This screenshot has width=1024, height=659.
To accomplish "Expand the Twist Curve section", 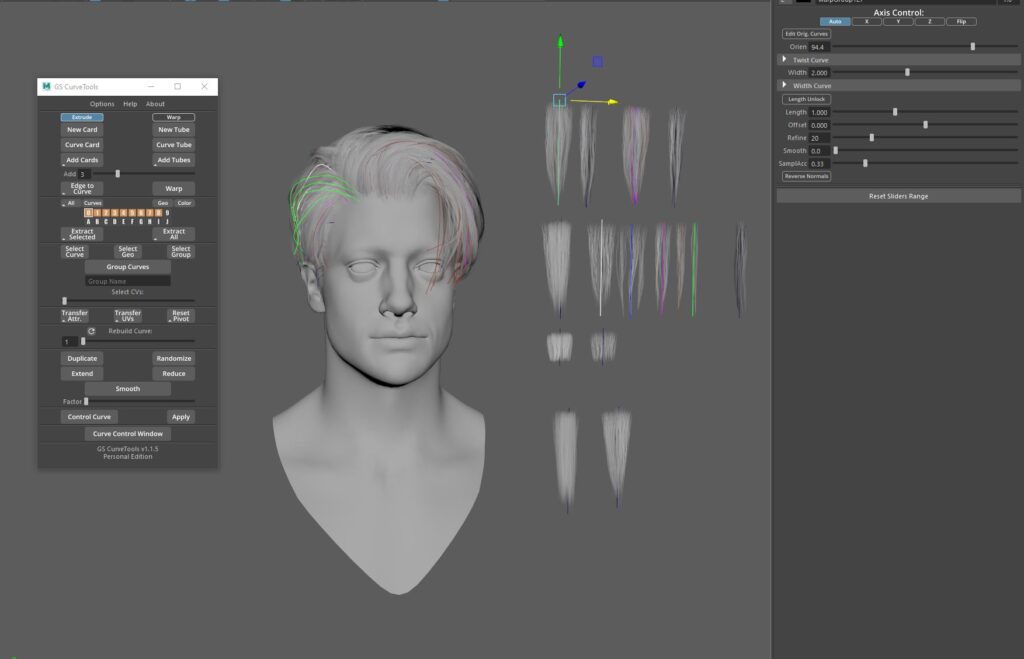I will pyautogui.click(x=784, y=60).
